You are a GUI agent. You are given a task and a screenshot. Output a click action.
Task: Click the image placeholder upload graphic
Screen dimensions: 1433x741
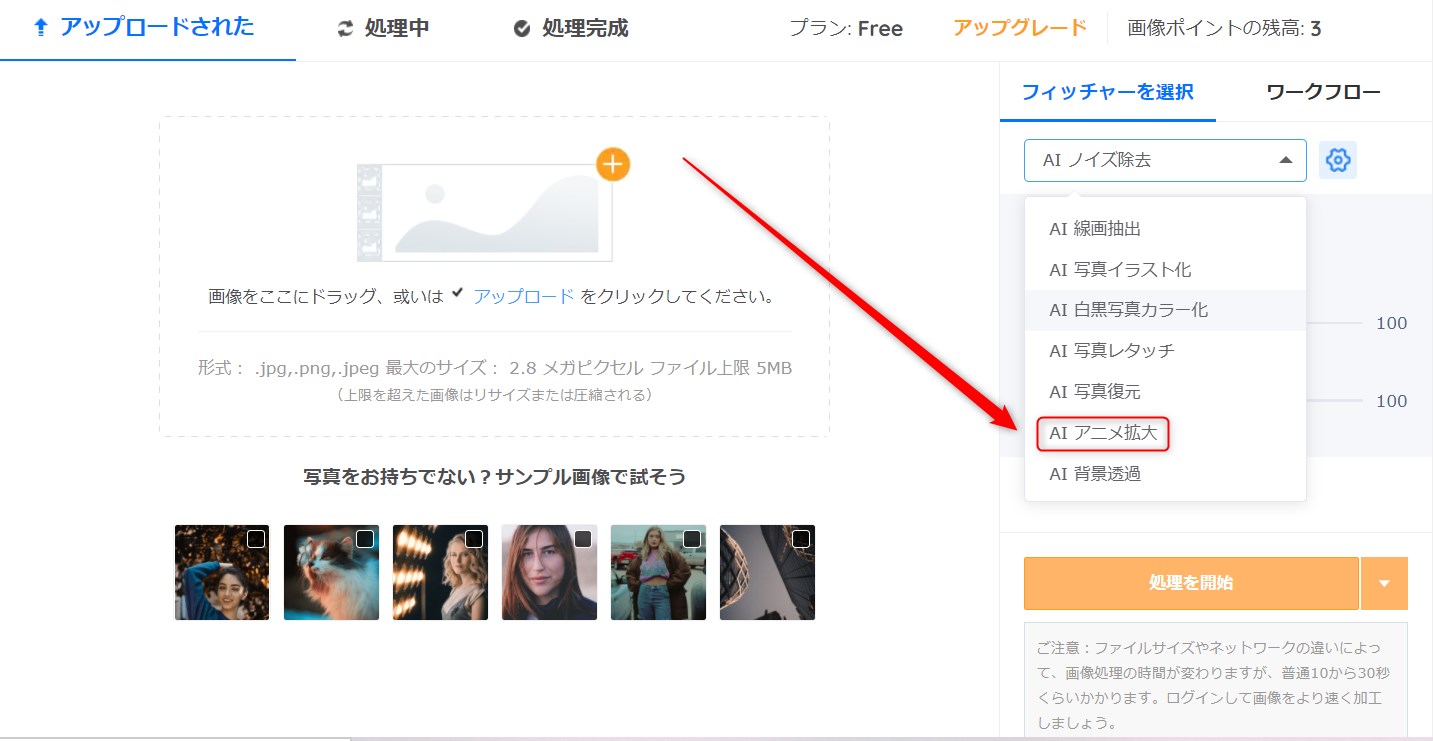coord(485,213)
